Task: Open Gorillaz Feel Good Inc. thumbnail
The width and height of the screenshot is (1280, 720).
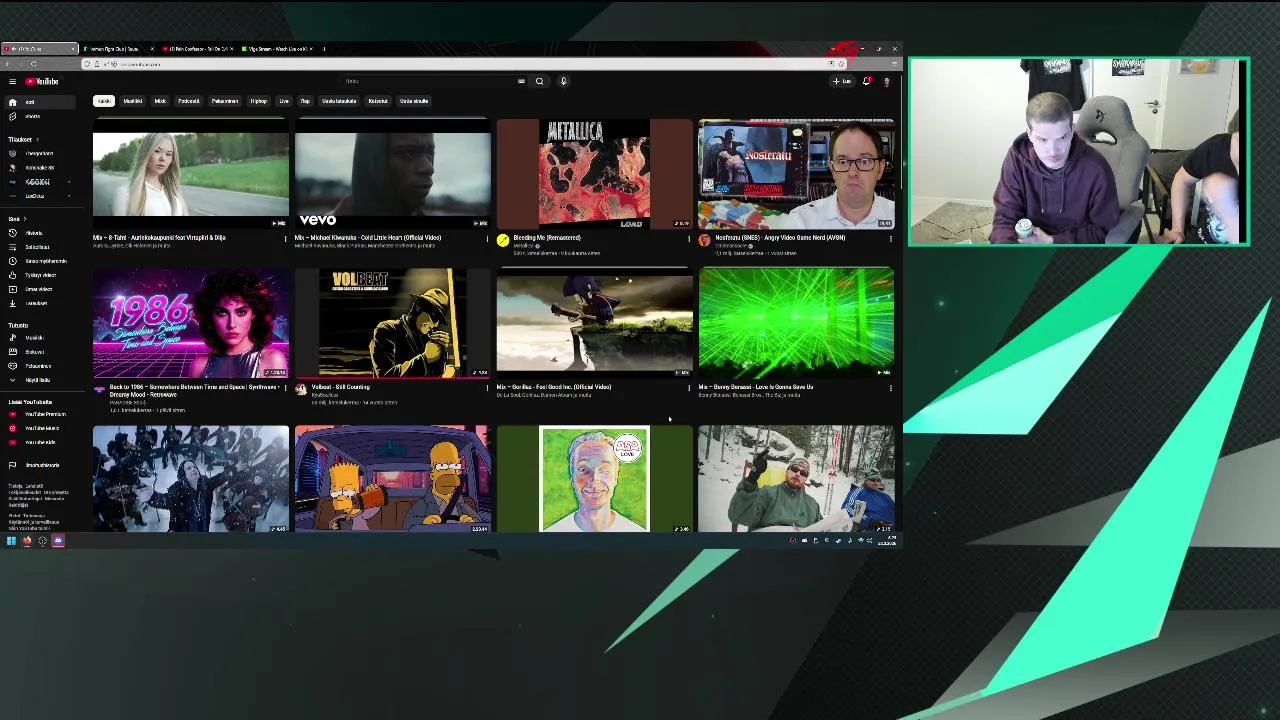Action: pos(594,322)
